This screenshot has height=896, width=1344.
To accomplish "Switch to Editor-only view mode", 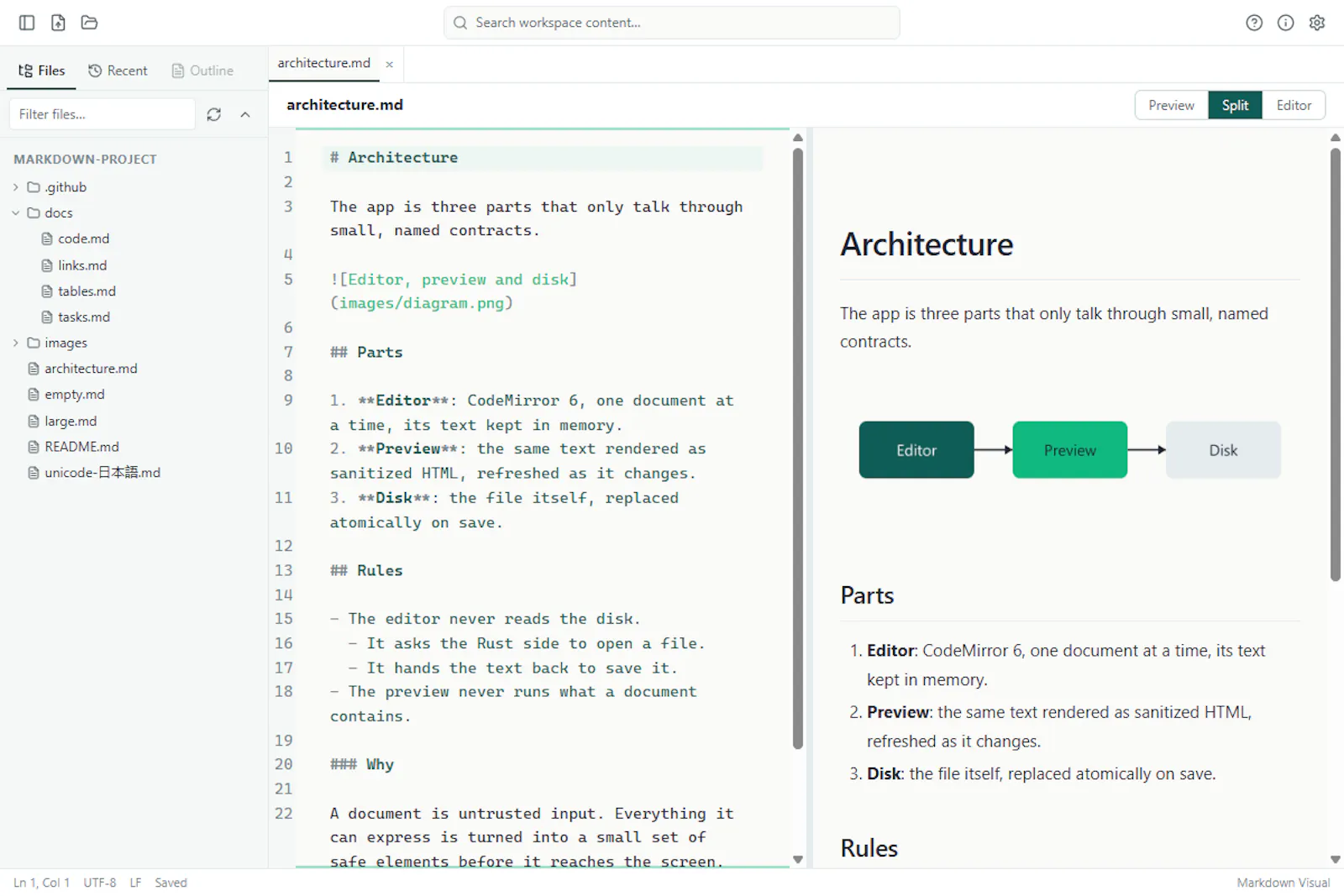I will coord(1294,105).
